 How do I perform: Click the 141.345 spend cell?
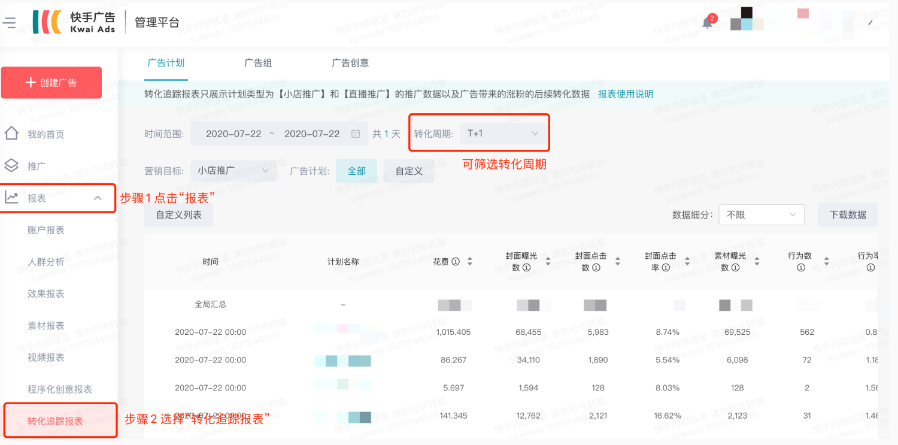click(454, 416)
